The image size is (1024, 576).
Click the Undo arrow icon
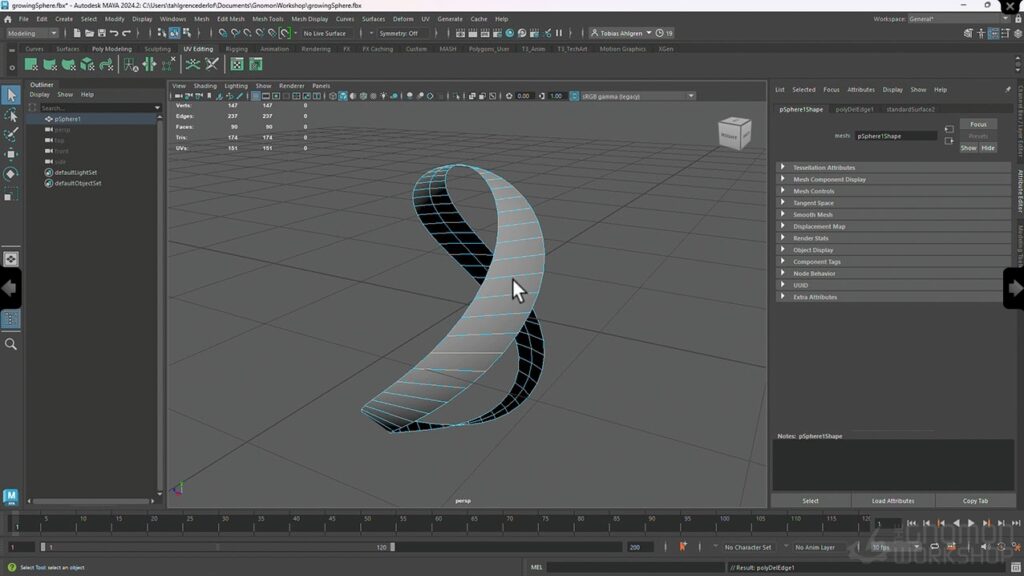click(x=114, y=33)
